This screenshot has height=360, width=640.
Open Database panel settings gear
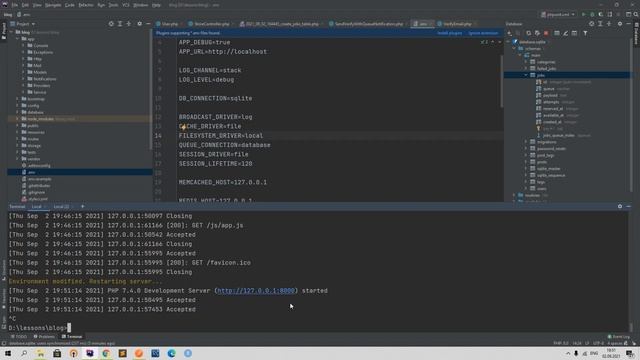click(620, 24)
